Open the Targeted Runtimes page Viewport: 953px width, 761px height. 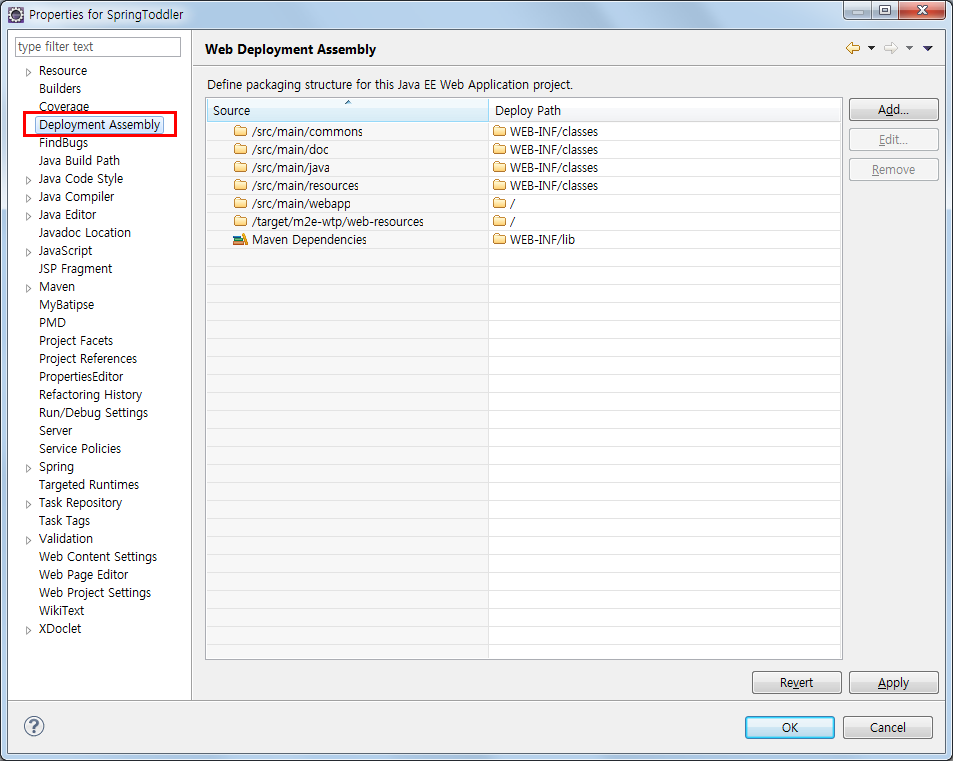tap(89, 484)
